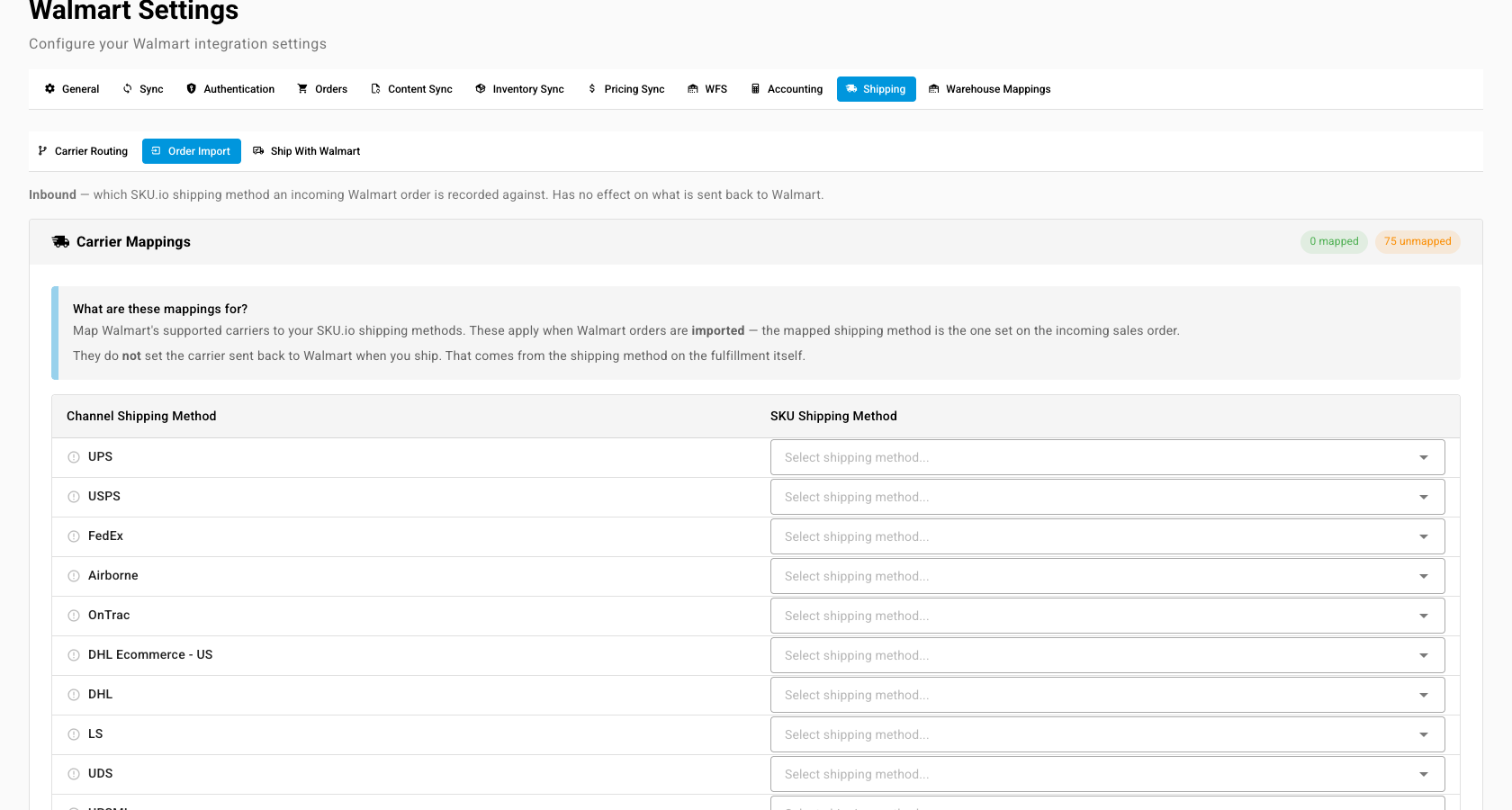Image resolution: width=1512 pixels, height=810 pixels.
Task: Go to the Orders tab
Action: click(322, 89)
